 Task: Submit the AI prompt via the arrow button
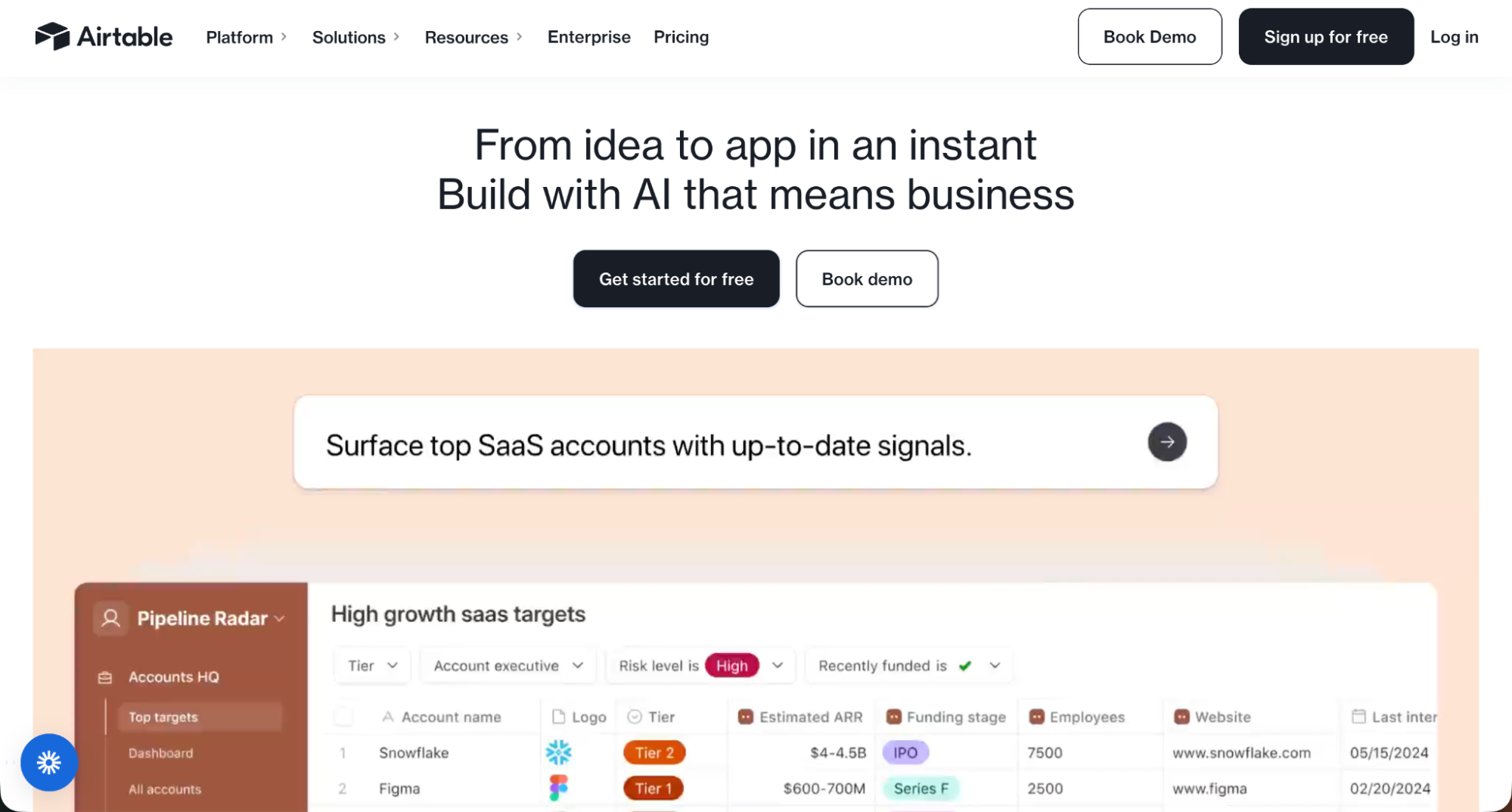(x=1167, y=442)
